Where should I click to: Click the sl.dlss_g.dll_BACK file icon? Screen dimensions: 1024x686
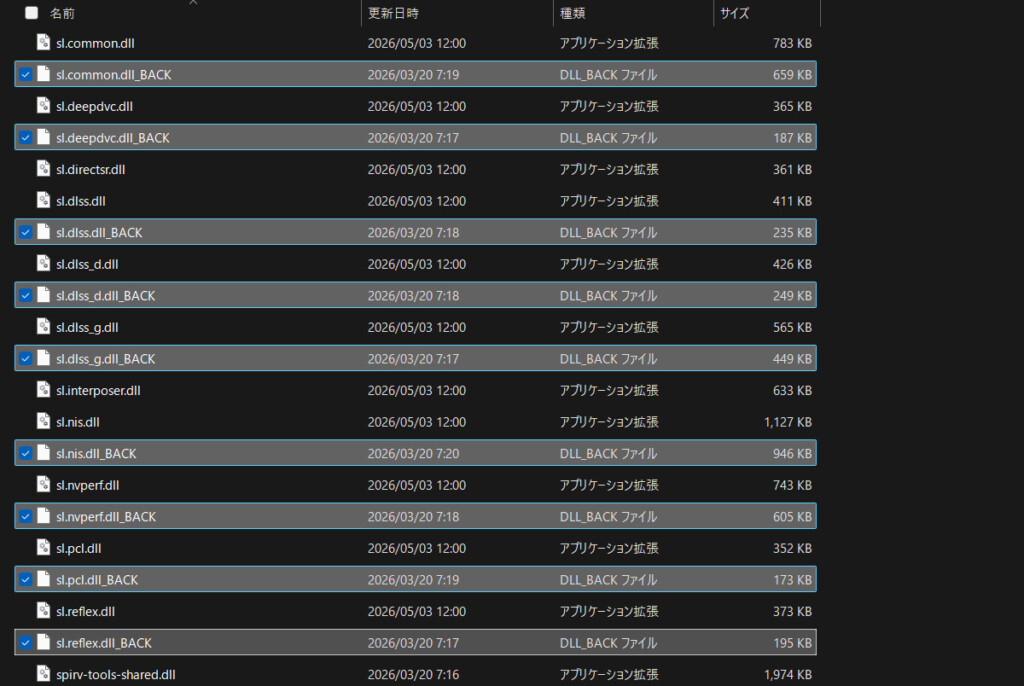44,358
